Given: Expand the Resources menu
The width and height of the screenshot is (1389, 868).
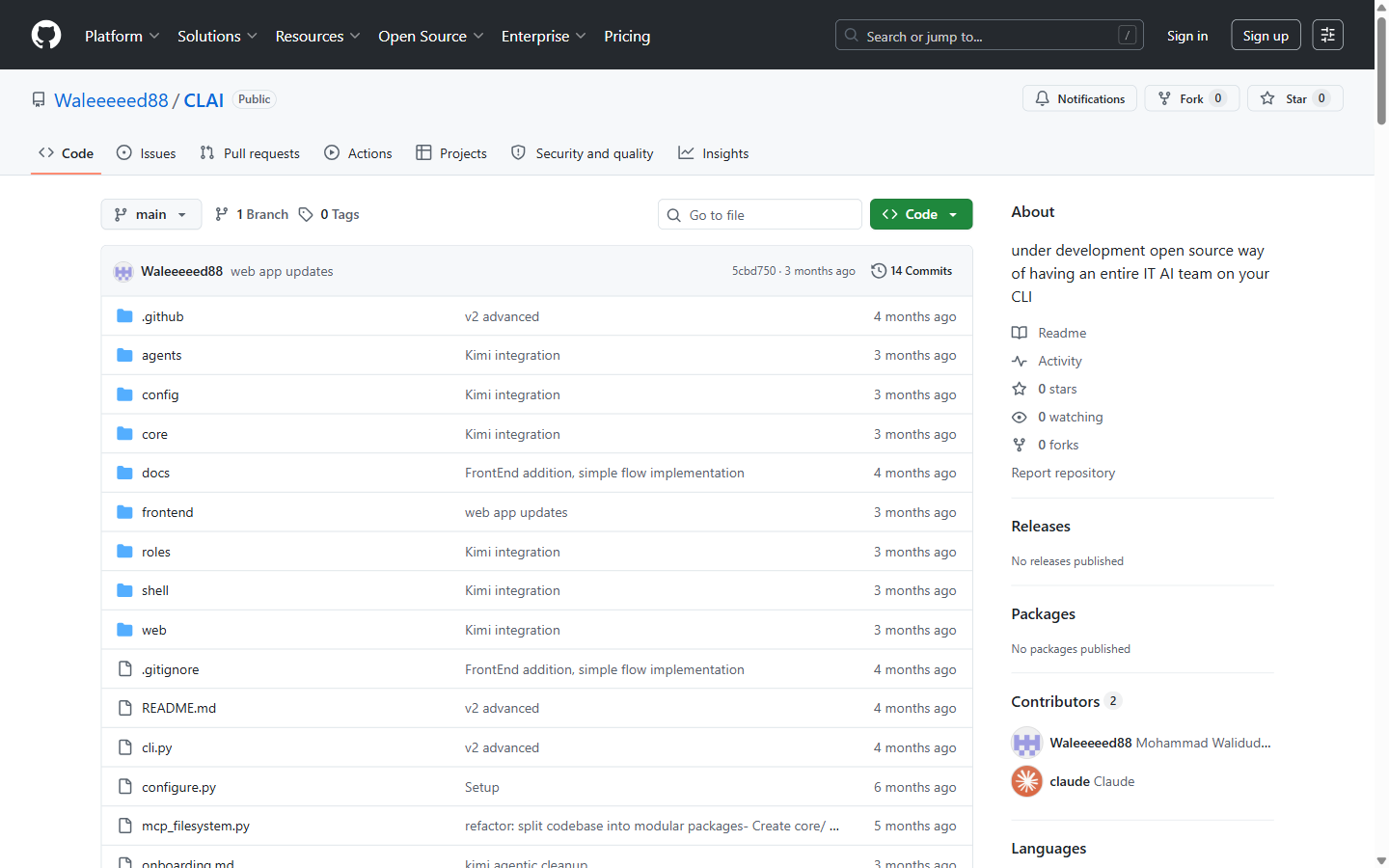Looking at the screenshot, I should click(x=317, y=36).
